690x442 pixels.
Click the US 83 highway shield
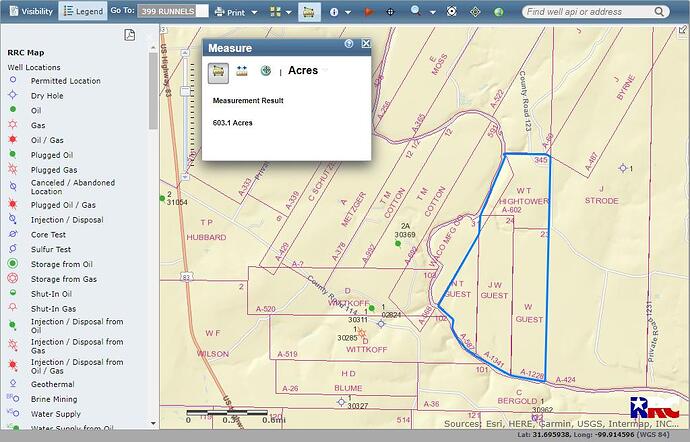click(186, 276)
